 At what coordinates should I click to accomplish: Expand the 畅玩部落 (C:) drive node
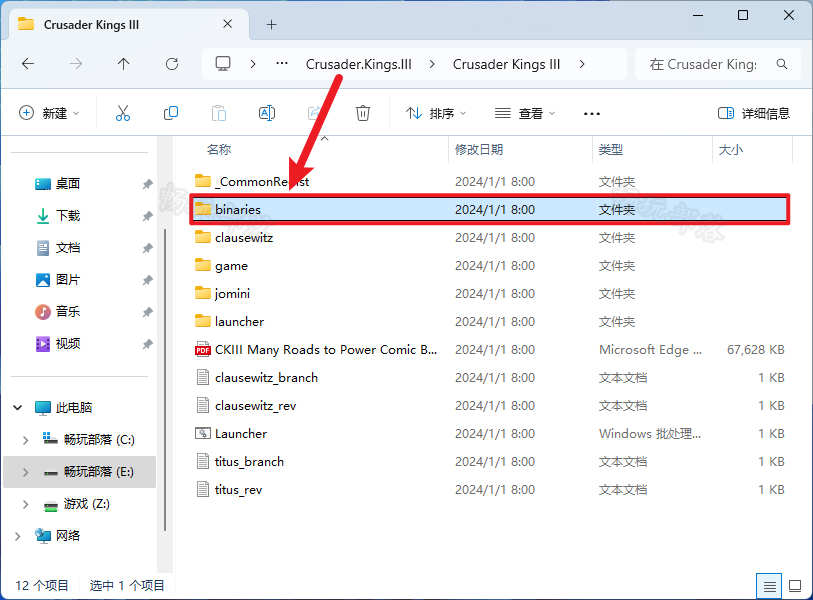[x=25, y=440]
